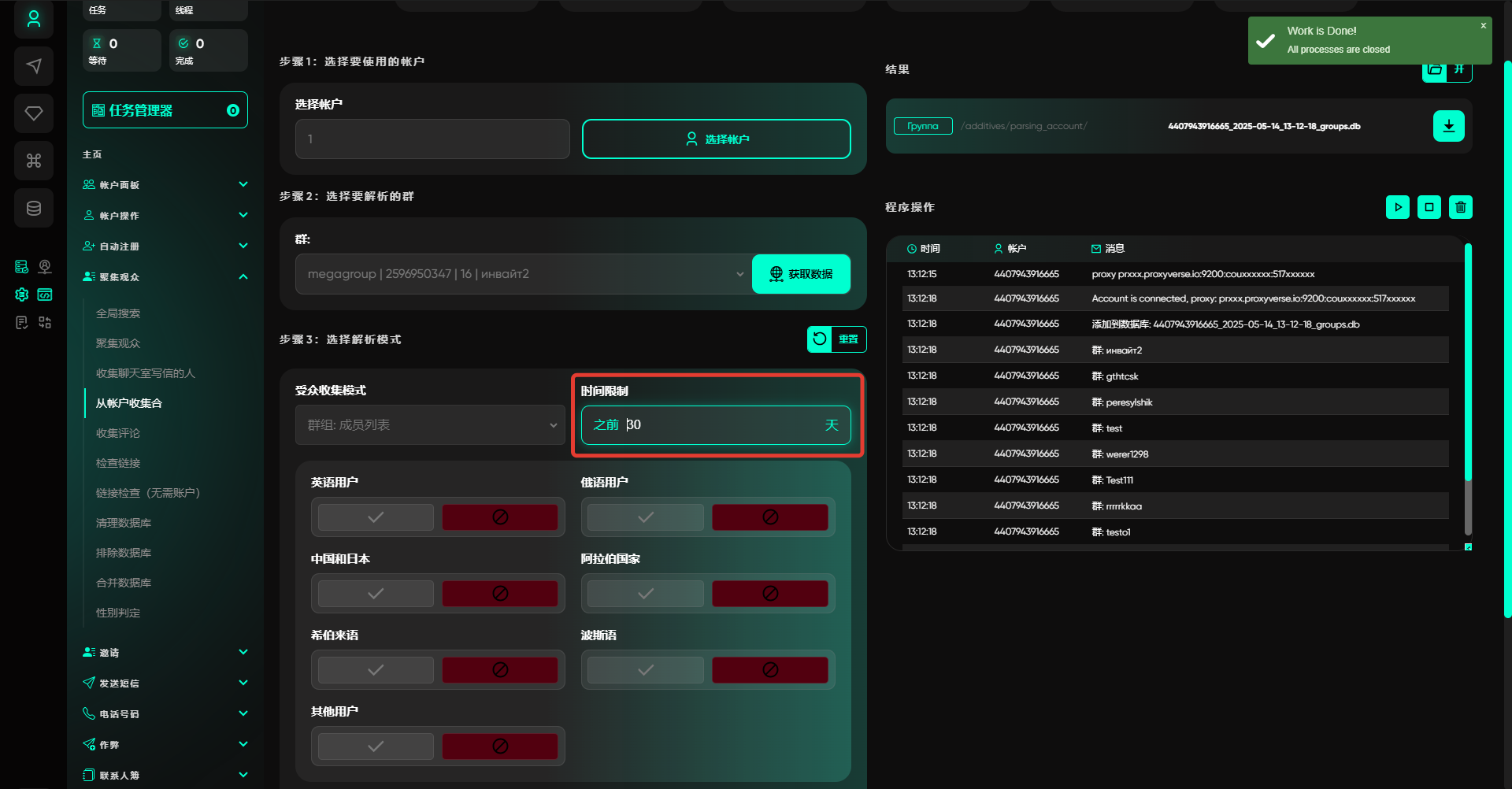
Task: Click the paper plane icon in left sidebar
Action: point(34,66)
